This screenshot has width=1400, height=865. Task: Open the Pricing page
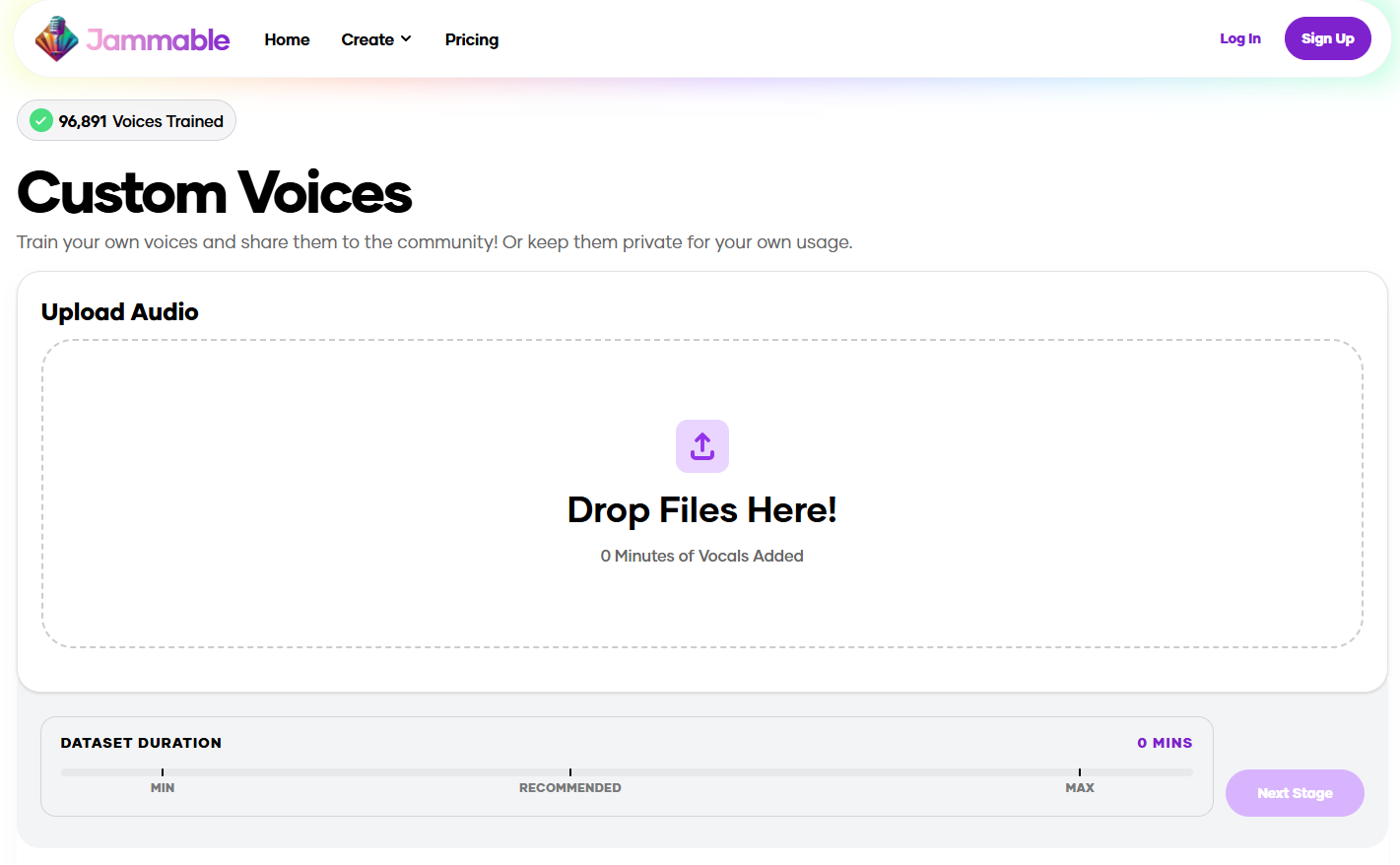pyautogui.click(x=471, y=39)
